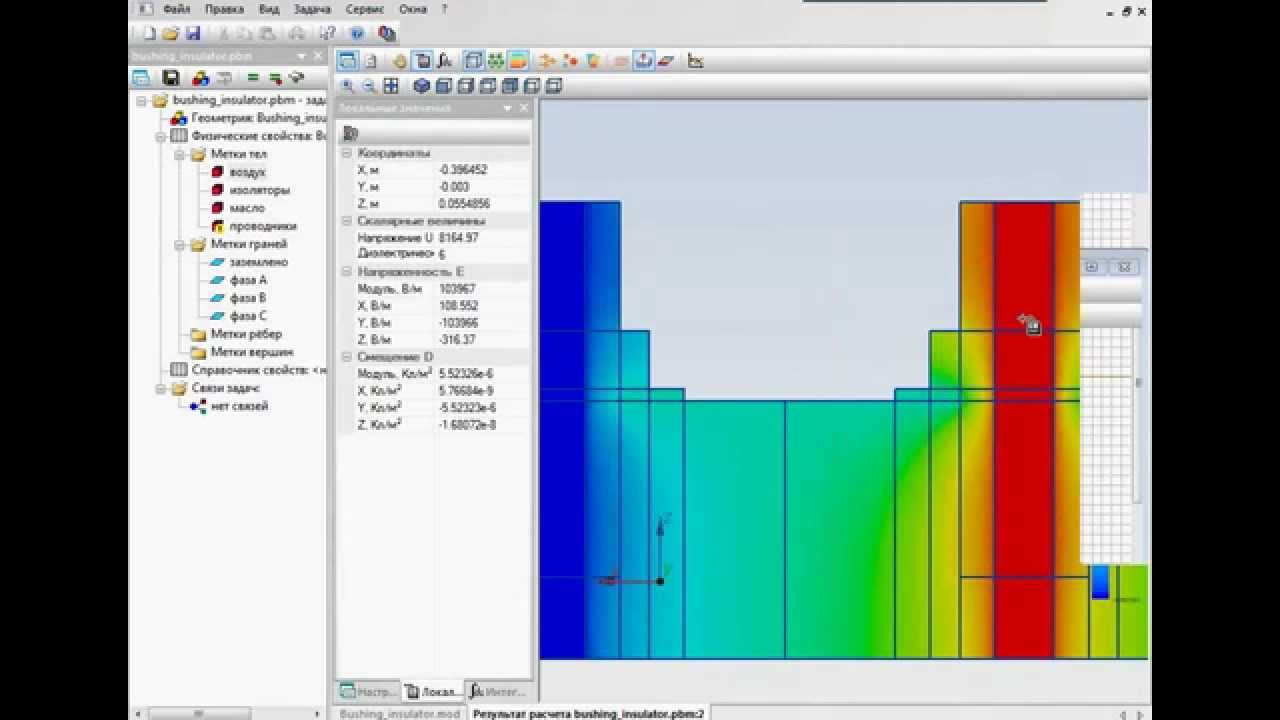
Task: Click the orange vector arrows icon
Action: pyautogui.click(x=548, y=61)
